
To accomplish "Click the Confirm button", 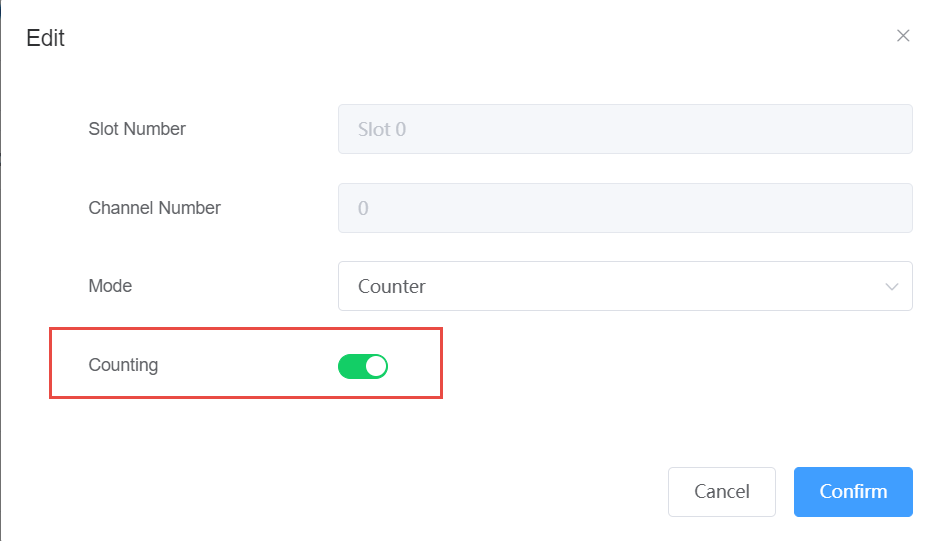I will point(853,491).
